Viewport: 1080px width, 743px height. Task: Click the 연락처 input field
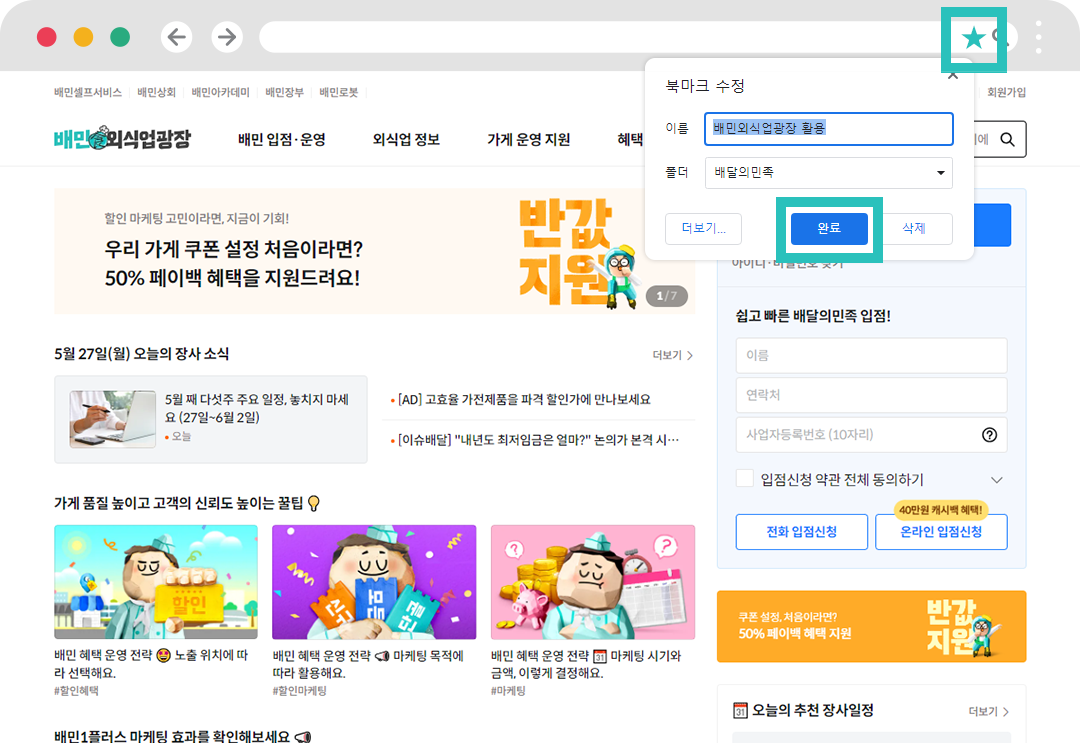coord(871,395)
